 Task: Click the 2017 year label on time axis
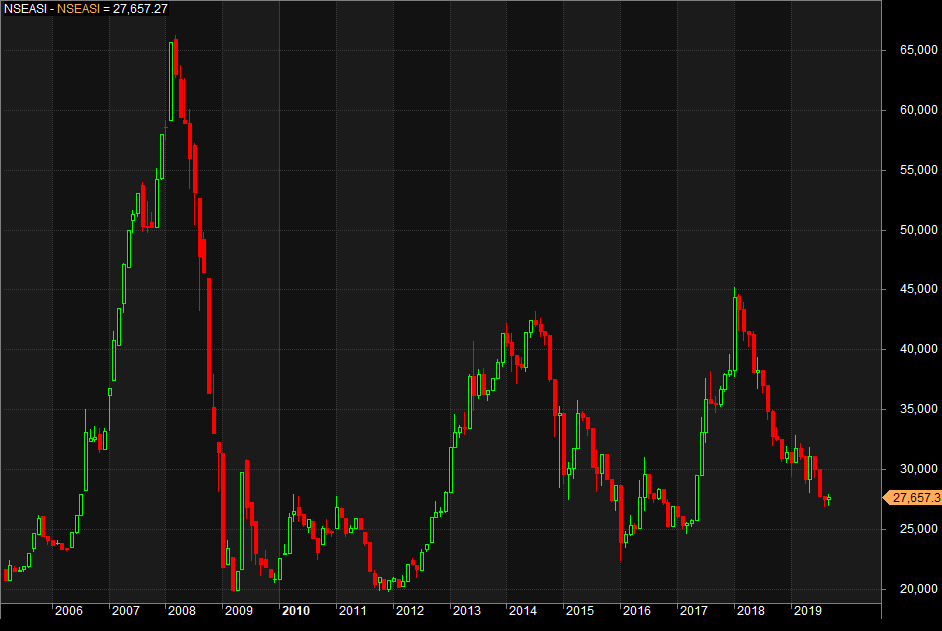pos(694,611)
